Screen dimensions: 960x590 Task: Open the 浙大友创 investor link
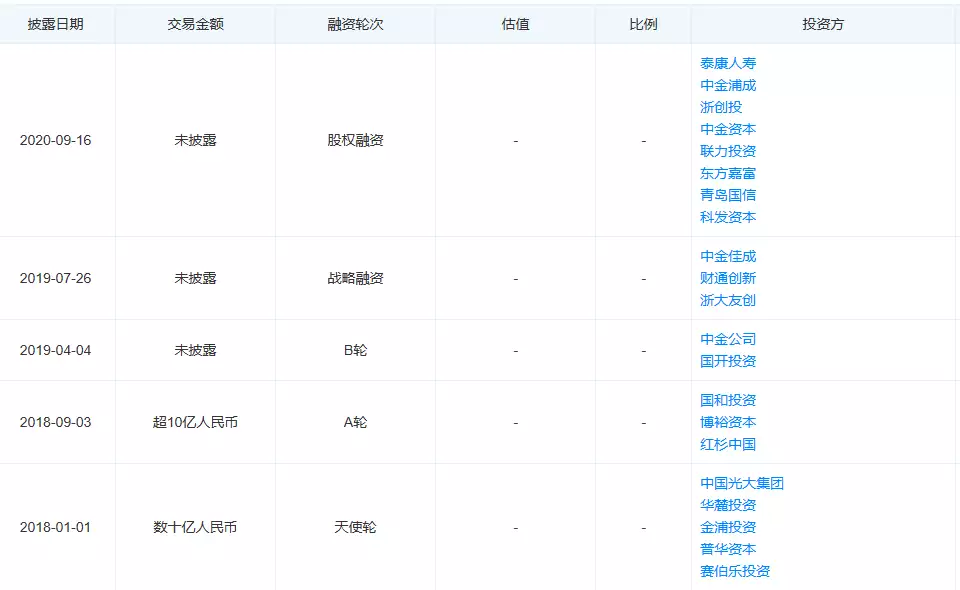(728, 301)
